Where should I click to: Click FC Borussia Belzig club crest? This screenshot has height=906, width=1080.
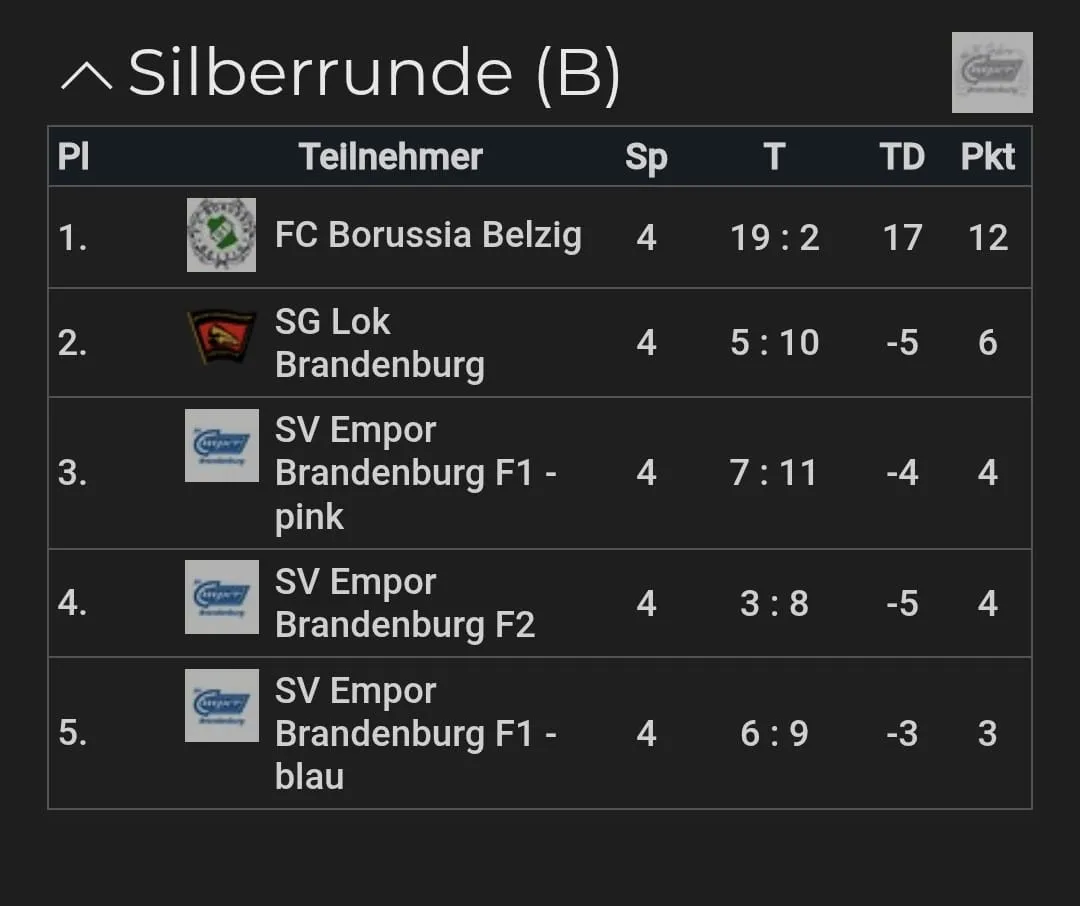pyautogui.click(x=221, y=235)
